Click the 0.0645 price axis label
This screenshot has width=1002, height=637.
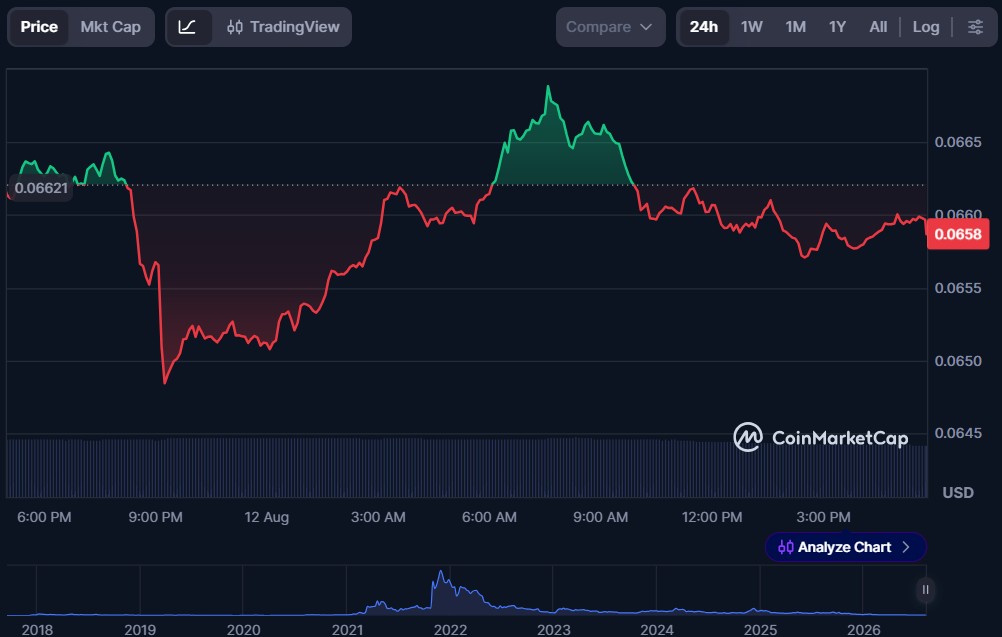point(958,433)
